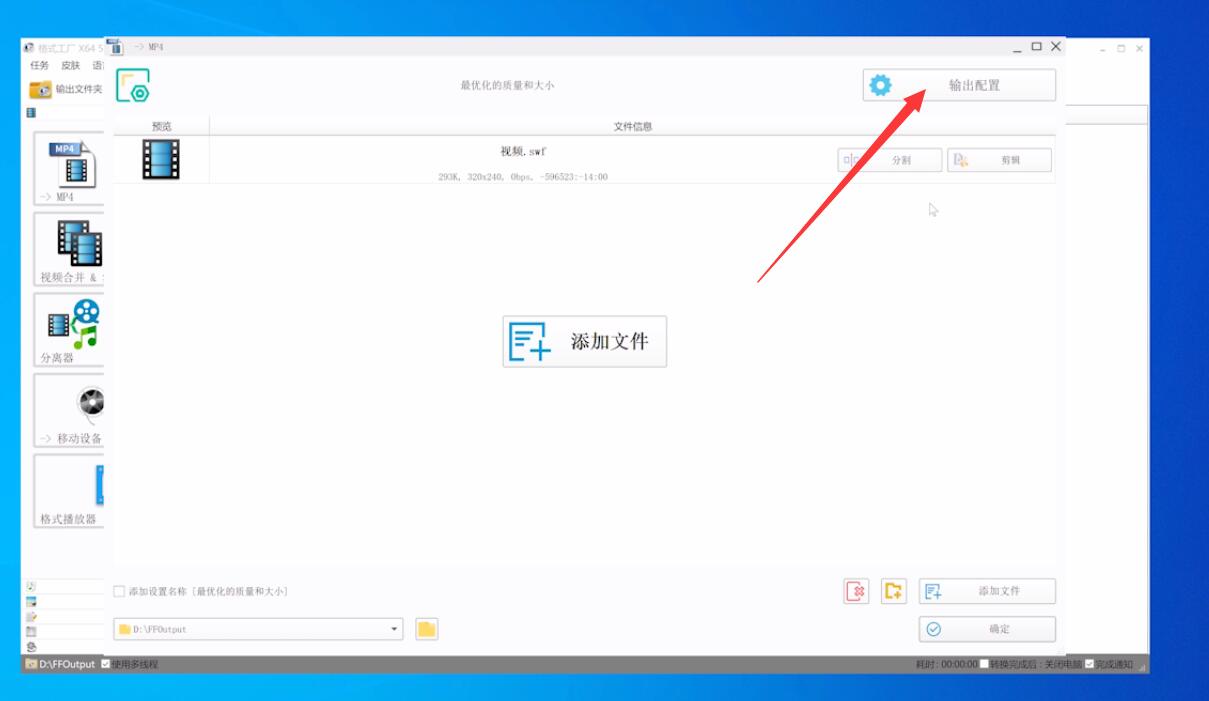Click the preset settings icon at dialog top-left
1209x701 pixels.
[x=133, y=86]
